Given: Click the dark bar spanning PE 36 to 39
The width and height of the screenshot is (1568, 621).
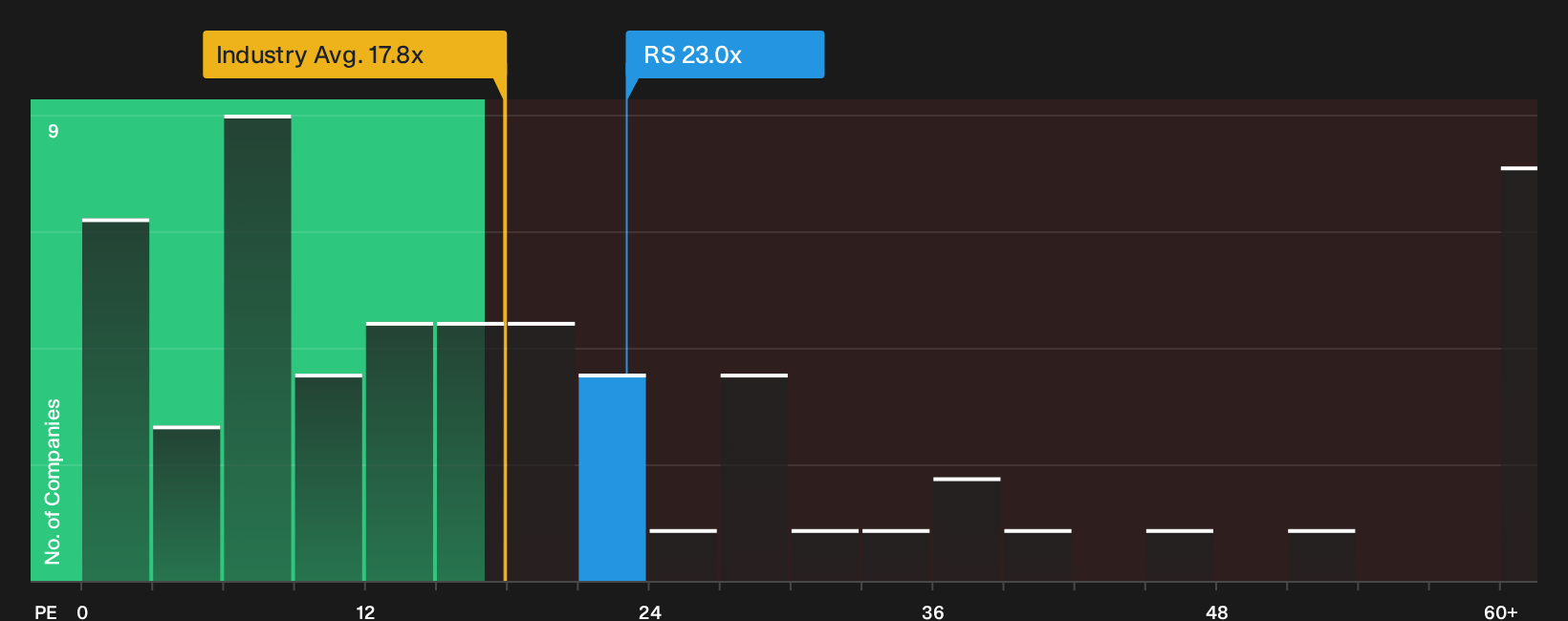Looking at the screenshot, I should [x=967, y=529].
